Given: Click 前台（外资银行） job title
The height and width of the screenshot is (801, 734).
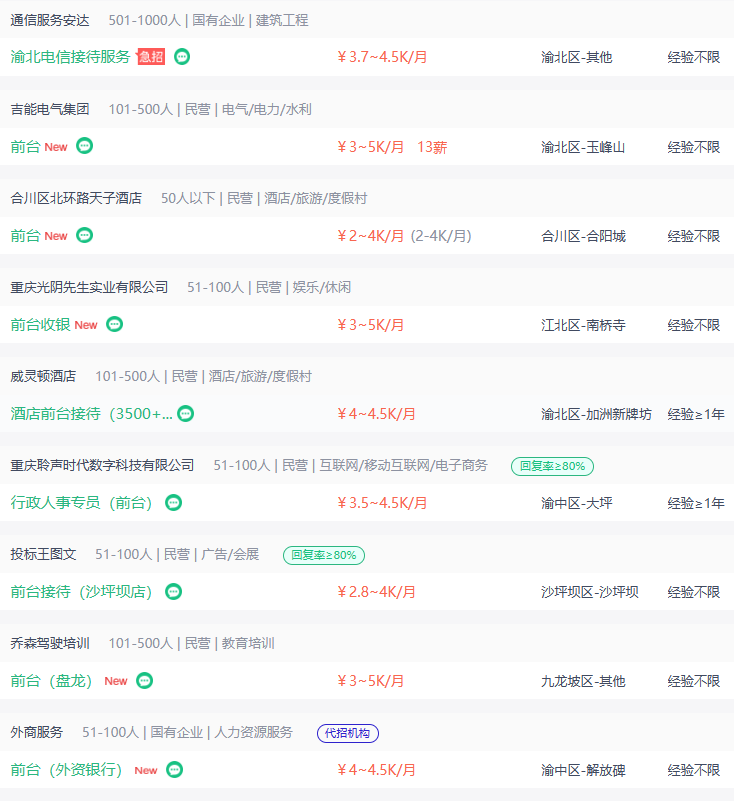Looking at the screenshot, I should [x=66, y=770].
